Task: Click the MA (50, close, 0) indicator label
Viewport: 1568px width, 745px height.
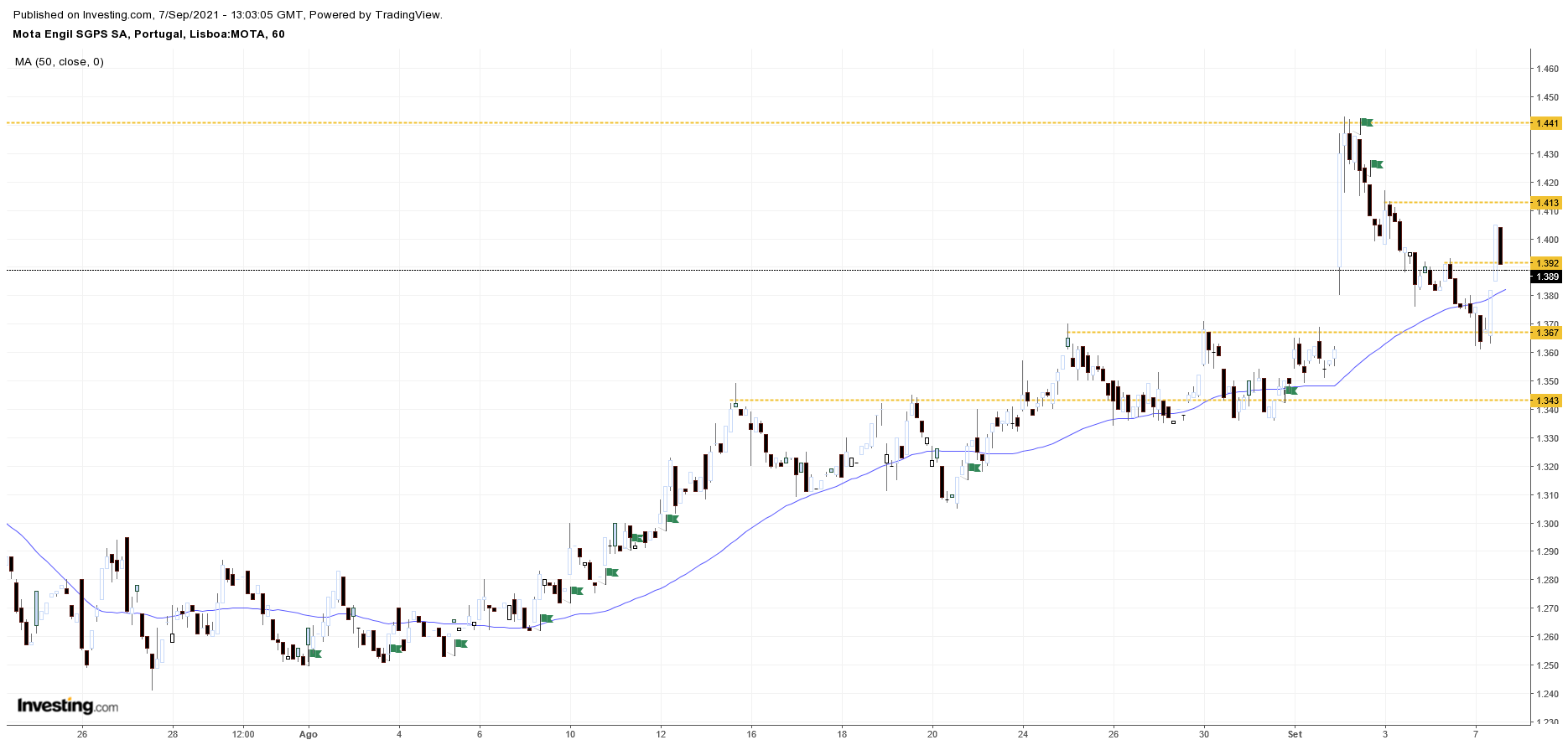Action: [60, 62]
